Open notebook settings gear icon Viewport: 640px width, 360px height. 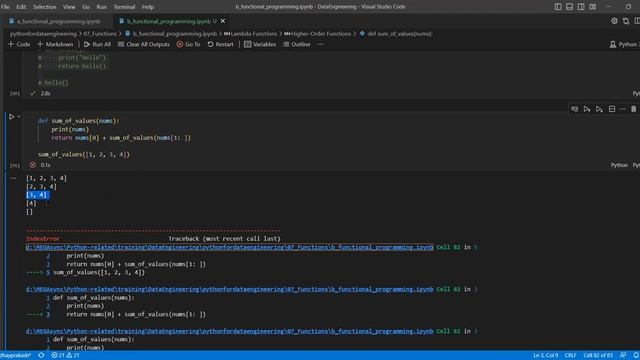614,21
